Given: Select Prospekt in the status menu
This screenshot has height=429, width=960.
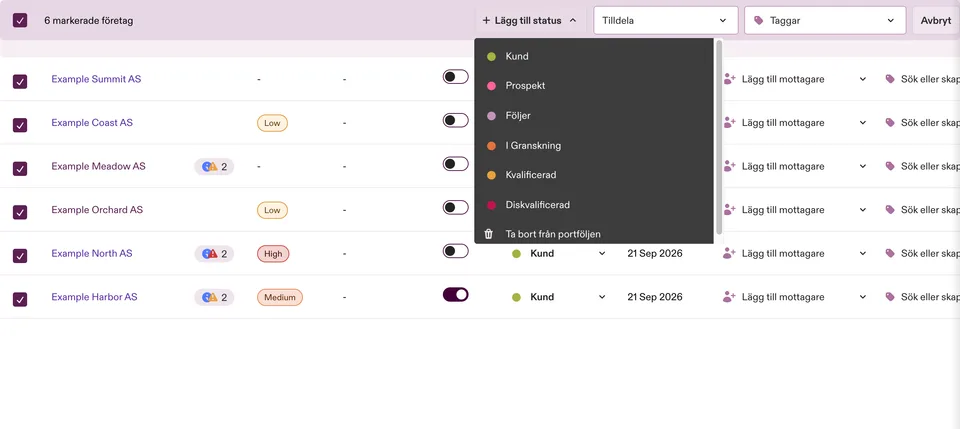Looking at the screenshot, I should point(594,86).
